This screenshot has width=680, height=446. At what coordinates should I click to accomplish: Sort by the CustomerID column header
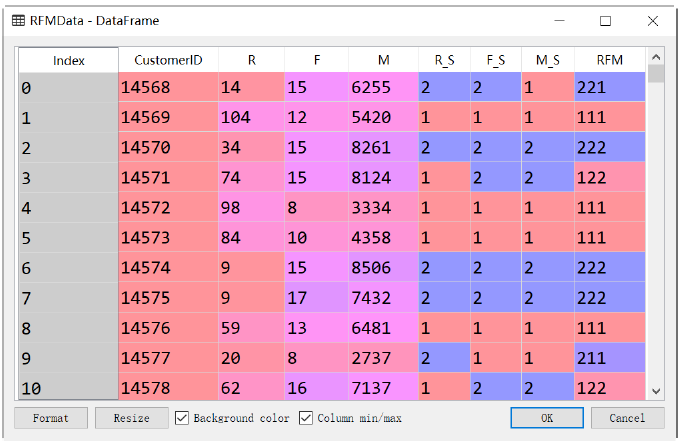coord(168,60)
